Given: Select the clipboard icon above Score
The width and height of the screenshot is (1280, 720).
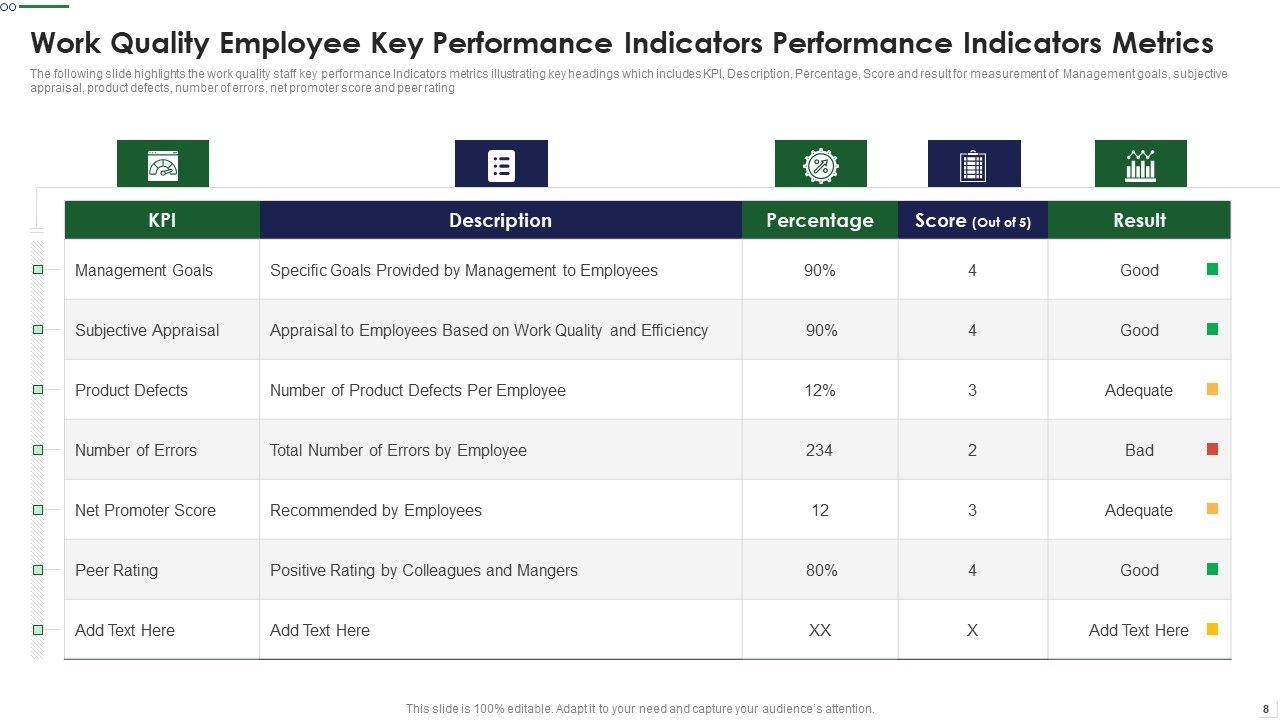Looking at the screenshot, I should point(973,165).
